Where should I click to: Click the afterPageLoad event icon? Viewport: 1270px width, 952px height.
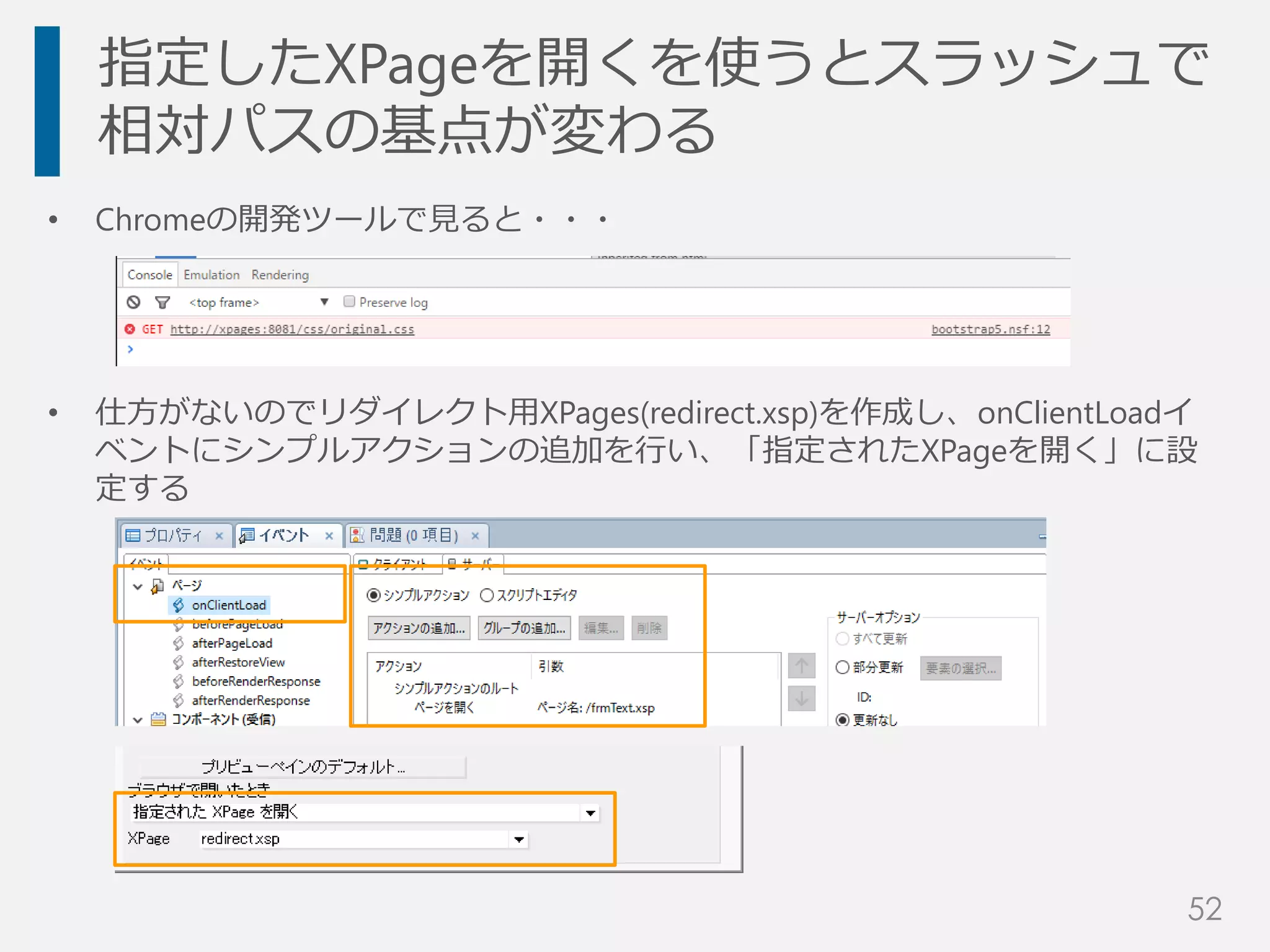pos(179,643)
